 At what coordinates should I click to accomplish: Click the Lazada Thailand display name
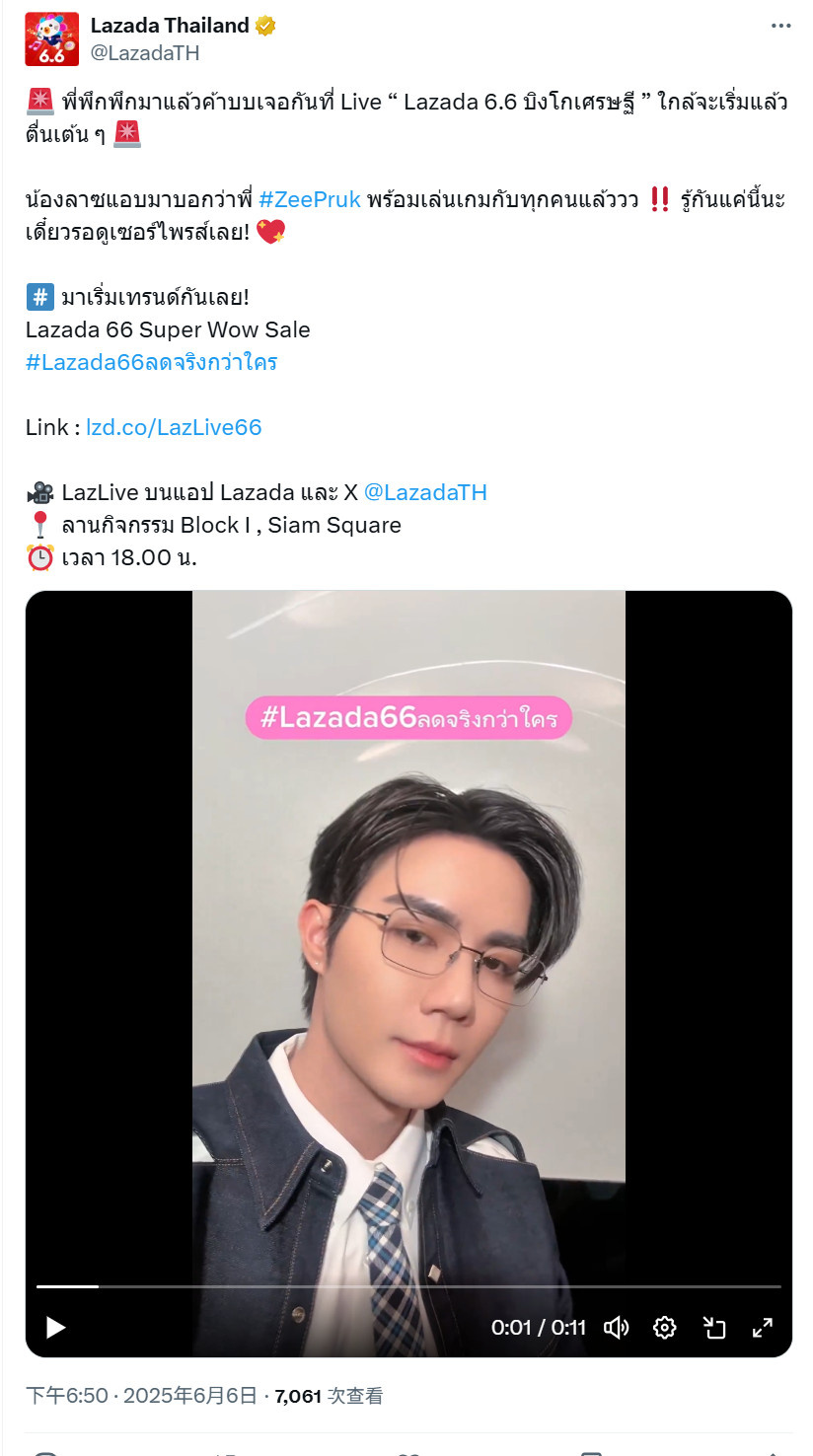point(170,26)
